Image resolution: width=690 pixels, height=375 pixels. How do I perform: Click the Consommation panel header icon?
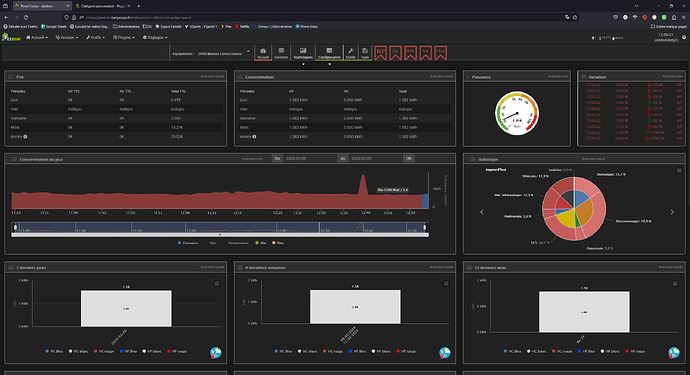[240, 77]
